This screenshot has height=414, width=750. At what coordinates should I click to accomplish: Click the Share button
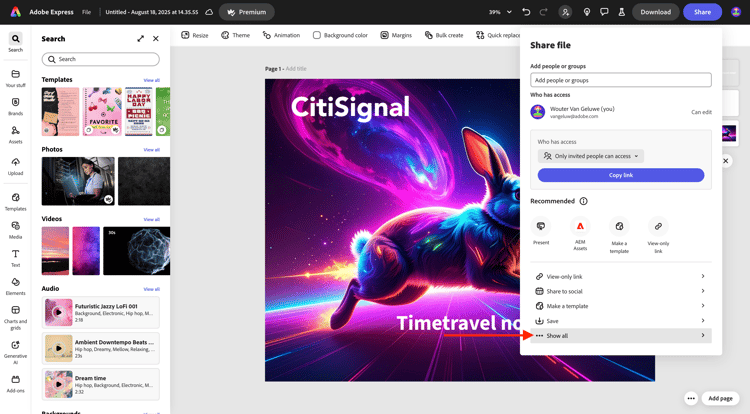click(702, 12)
